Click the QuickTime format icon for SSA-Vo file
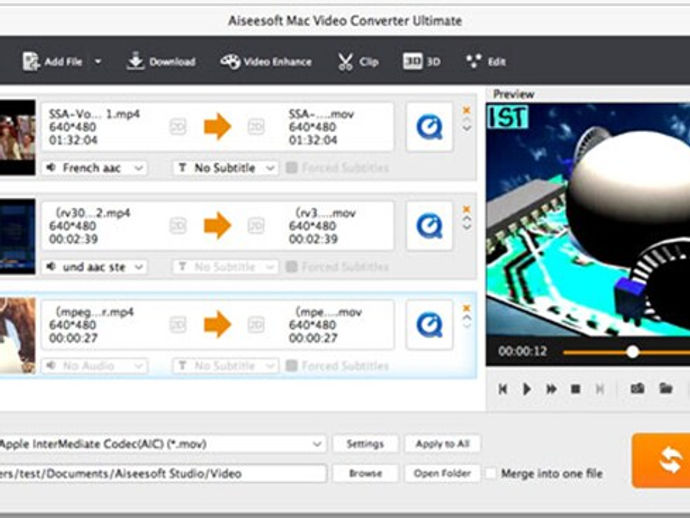Screen dimensions: 690x518 coord(429,127)
